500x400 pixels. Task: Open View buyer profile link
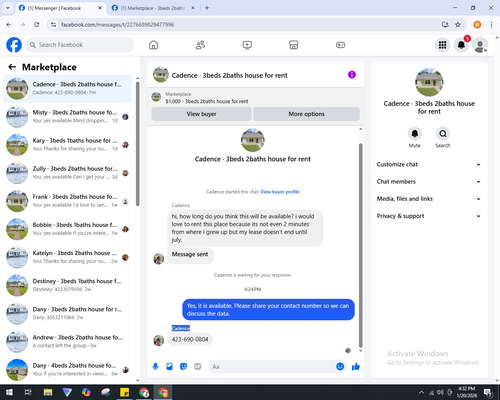click(280, 192)
